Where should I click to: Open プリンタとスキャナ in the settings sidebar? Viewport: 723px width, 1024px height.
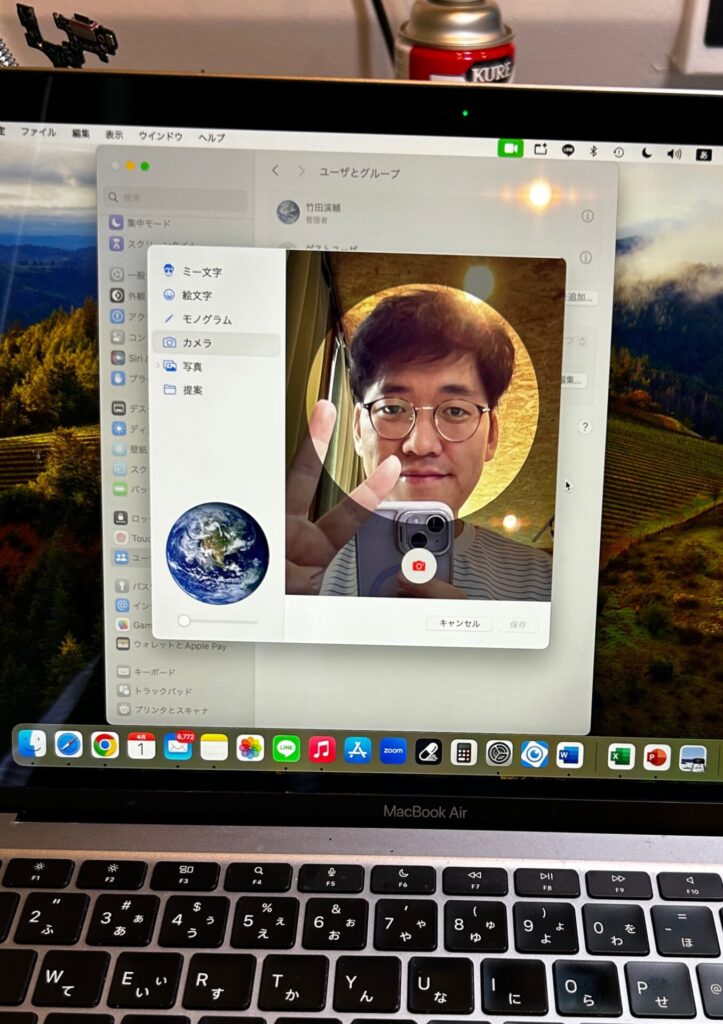[x=163, y=709]
